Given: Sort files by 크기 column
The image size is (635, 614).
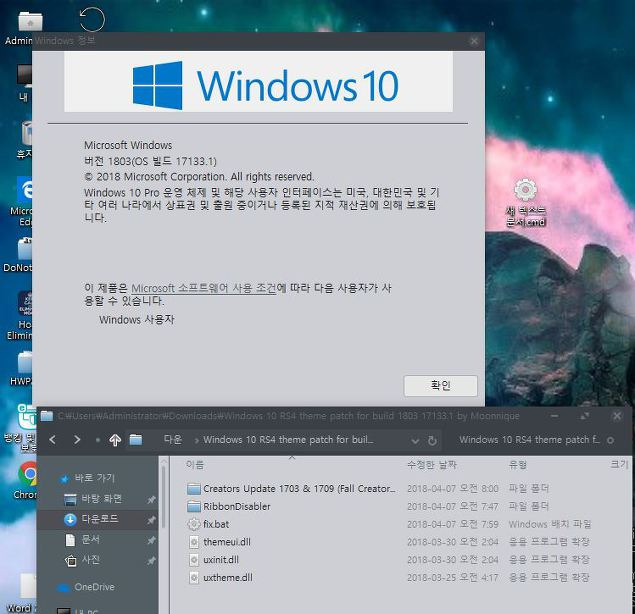Looking at the screenshot, I should click(x=619, y=465).
